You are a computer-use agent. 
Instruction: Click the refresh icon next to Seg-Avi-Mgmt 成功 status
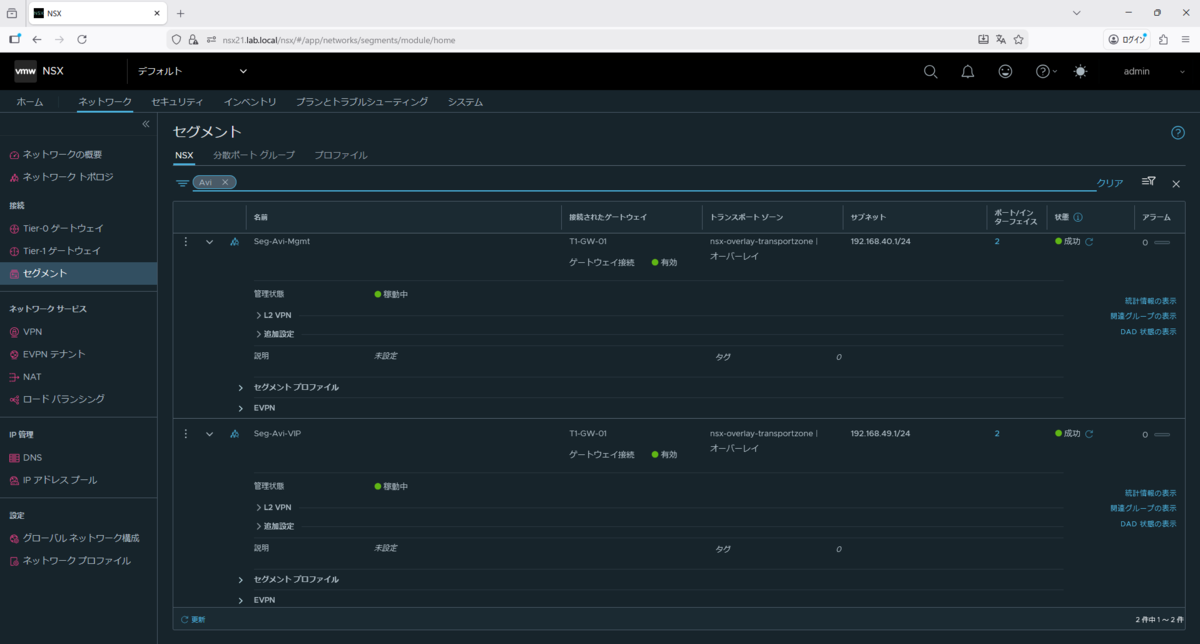tap(1089, 241)
